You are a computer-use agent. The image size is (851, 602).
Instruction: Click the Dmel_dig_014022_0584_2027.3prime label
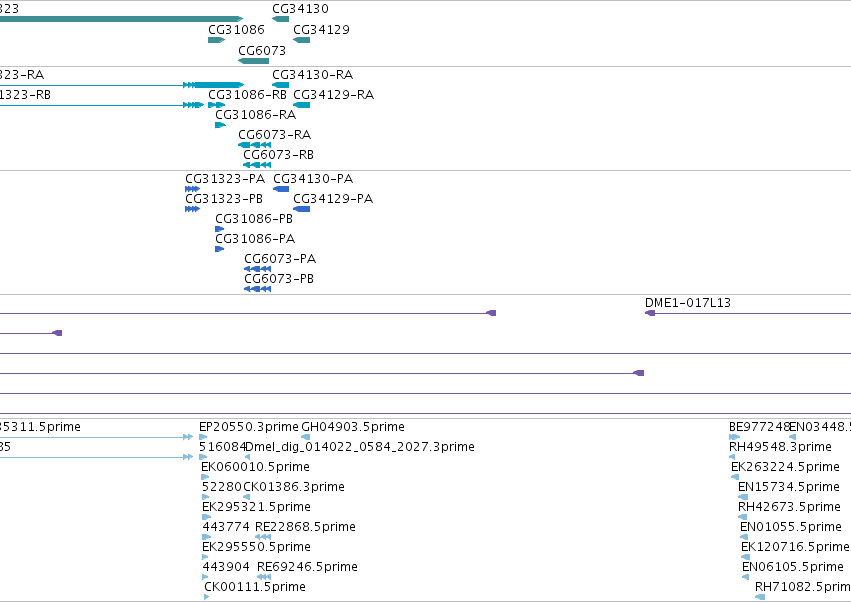pos(360,447)
